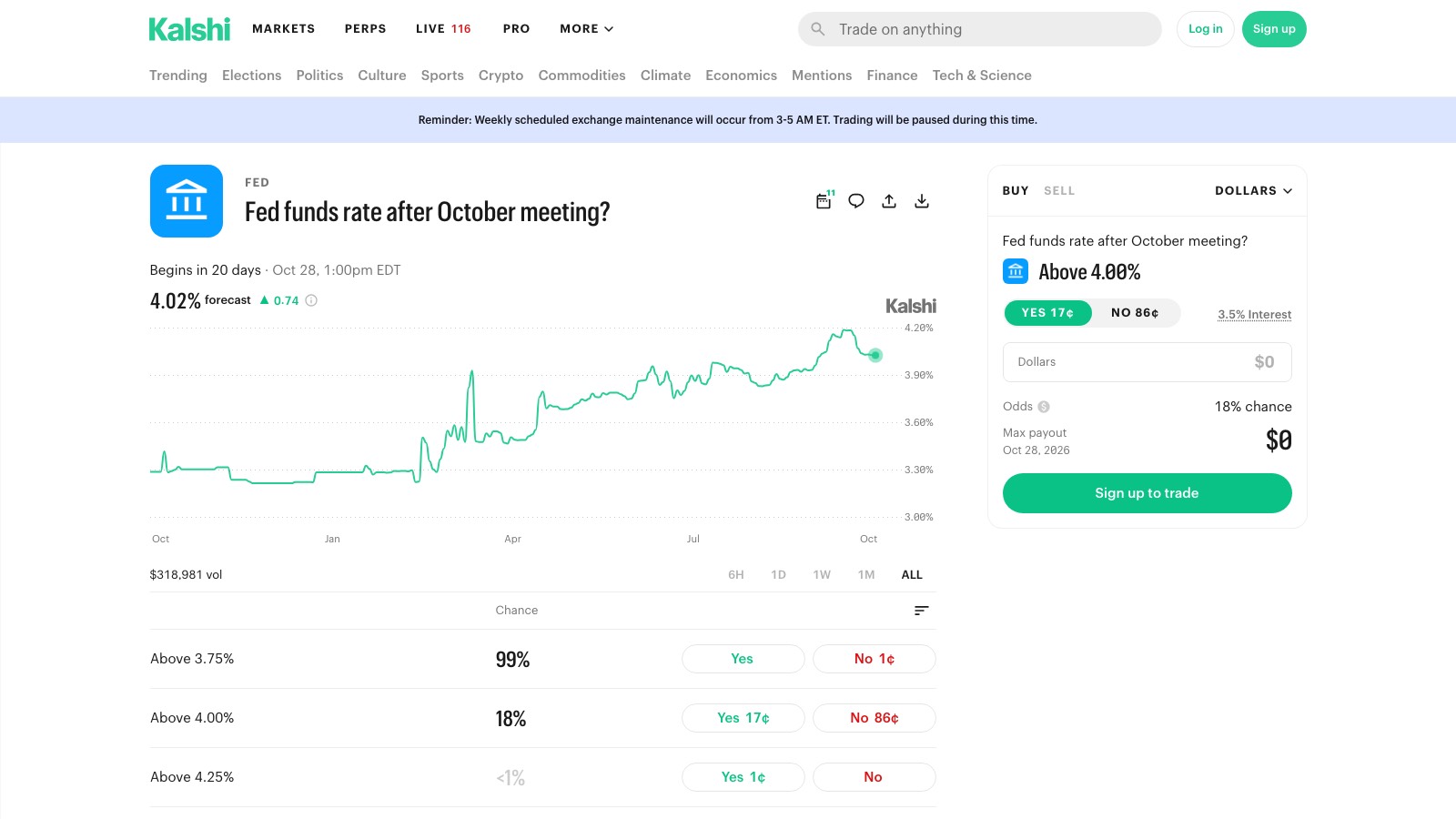Open the Commodities category
This screenshot has height=819, width=1456.
click(x=581, y=76)
